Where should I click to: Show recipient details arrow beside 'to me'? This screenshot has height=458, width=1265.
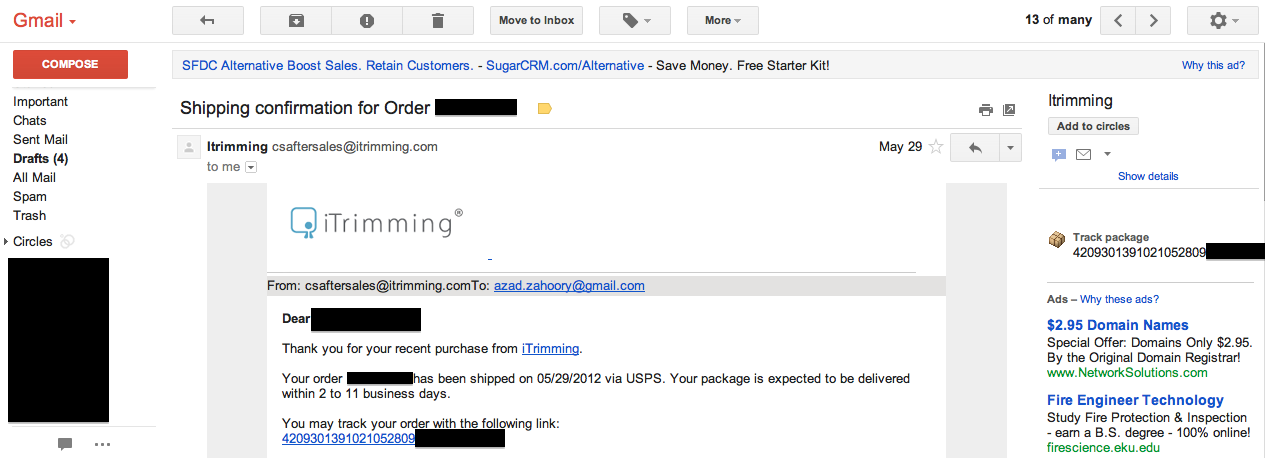pos(251,167)
